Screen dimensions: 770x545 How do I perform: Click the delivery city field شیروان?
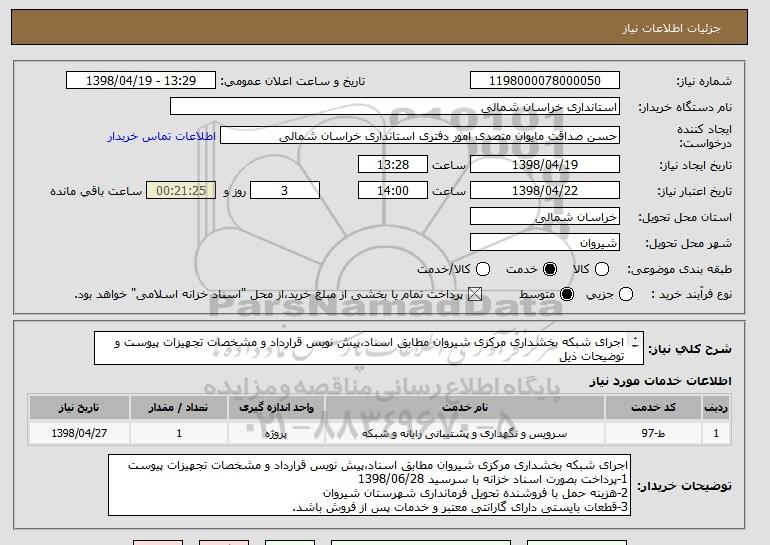click(x=545, y=243)
